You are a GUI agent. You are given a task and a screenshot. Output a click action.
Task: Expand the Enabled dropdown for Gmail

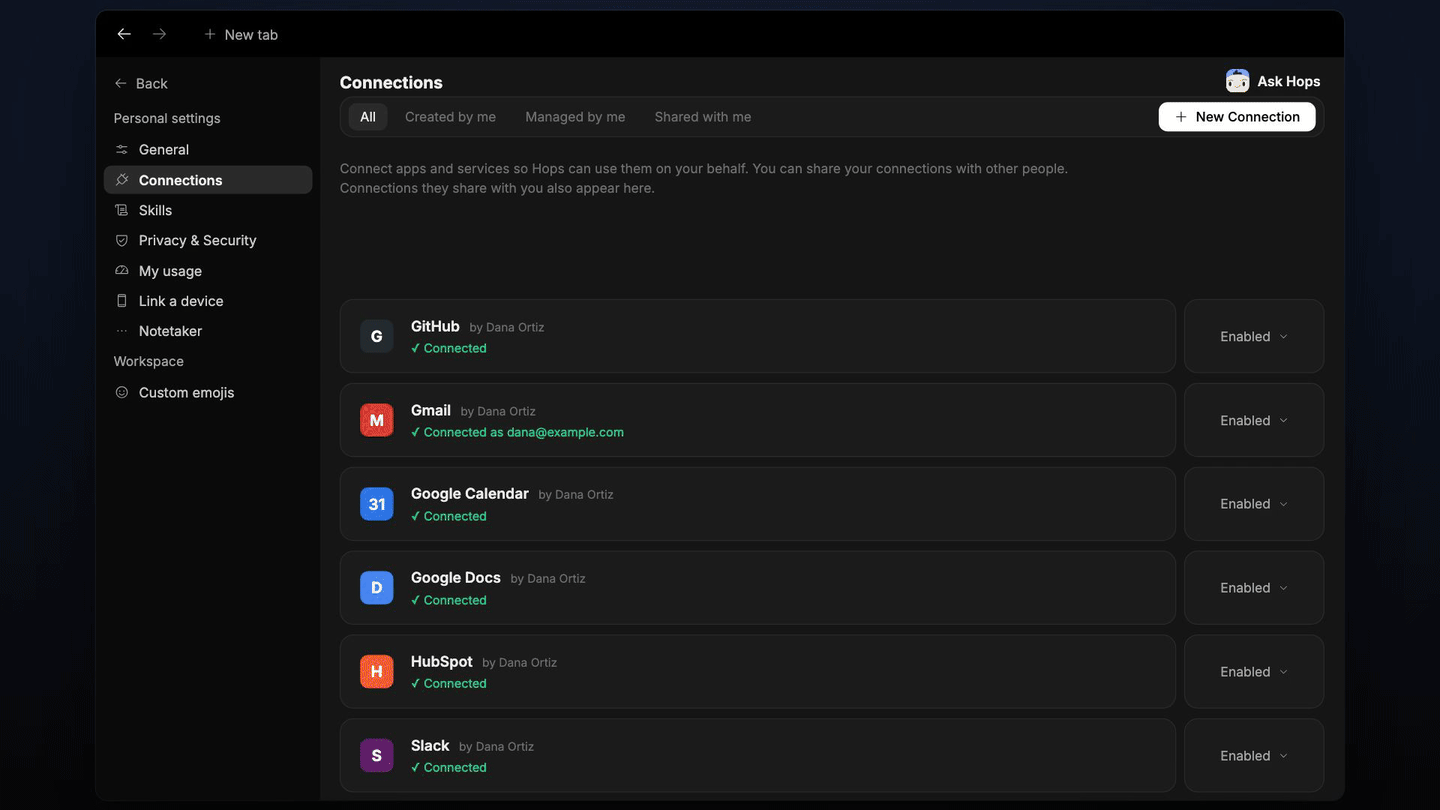point(1254,420)
